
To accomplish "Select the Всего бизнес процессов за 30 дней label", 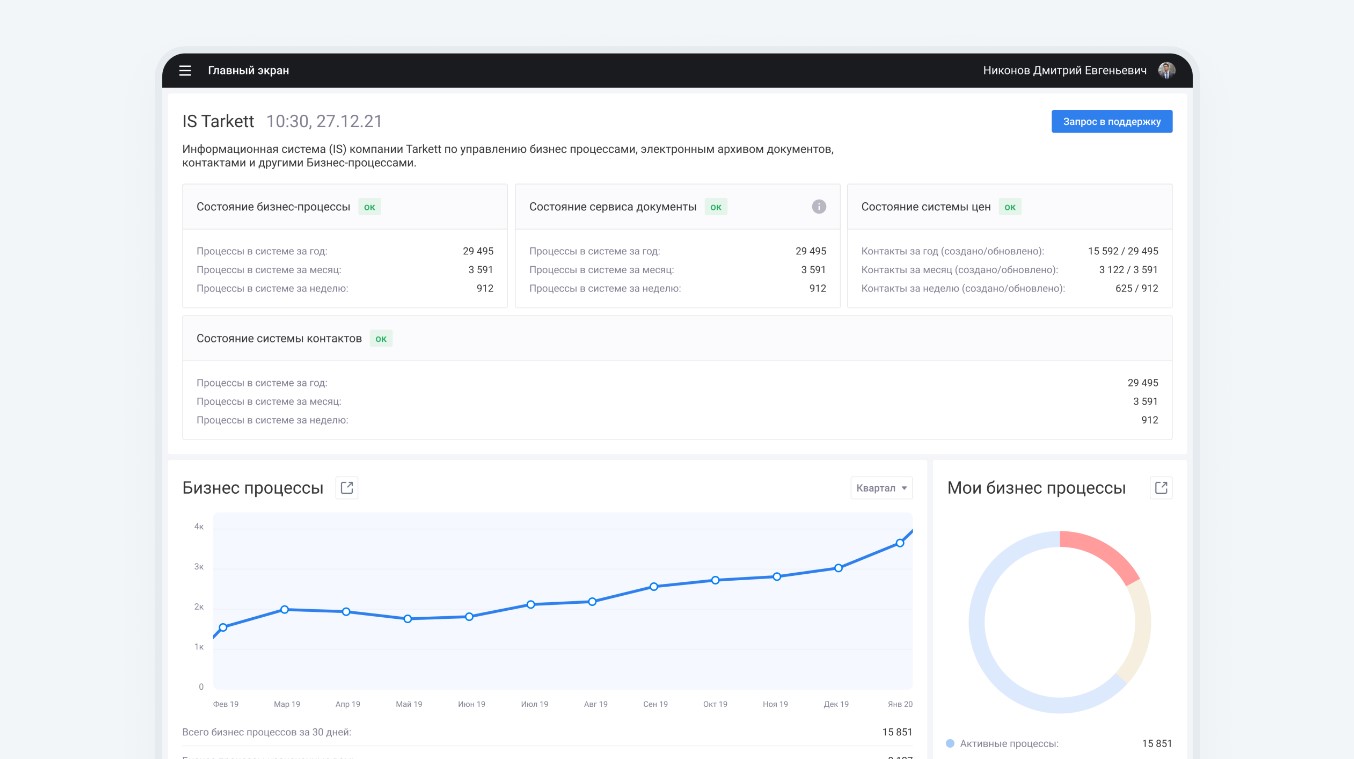I will point(267,732).
